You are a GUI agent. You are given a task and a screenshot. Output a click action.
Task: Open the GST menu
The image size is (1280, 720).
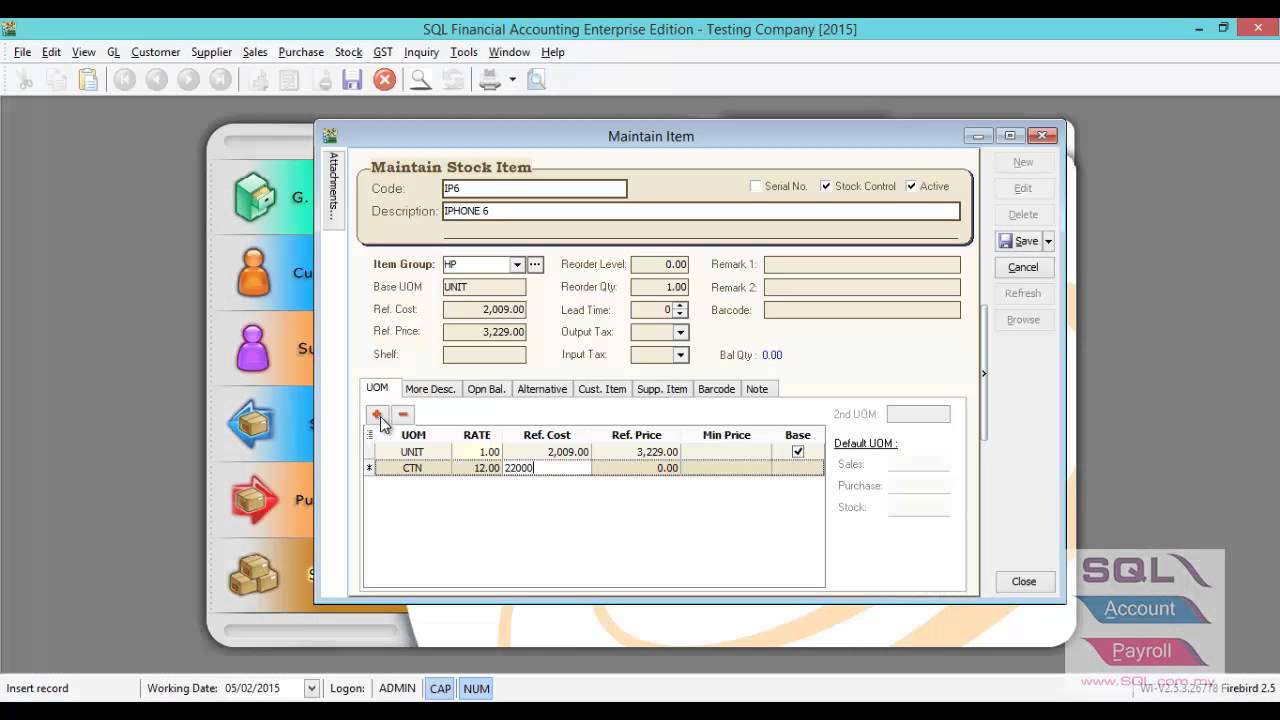click(x=382, y=52)
